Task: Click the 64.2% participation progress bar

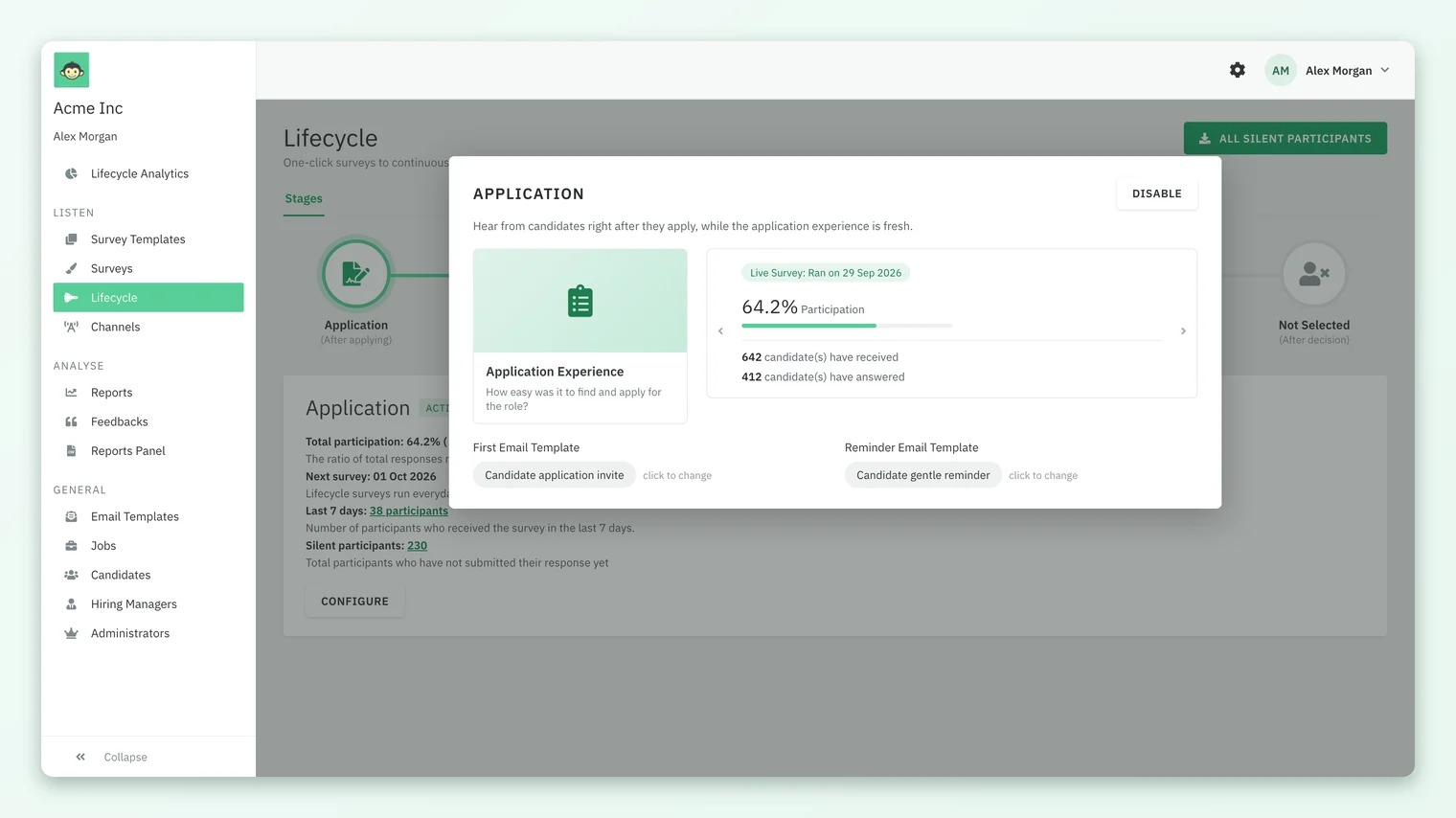Action: (x=847, y=326)
